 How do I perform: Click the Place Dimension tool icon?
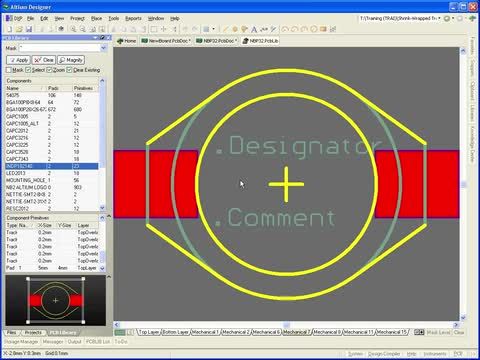273,29
